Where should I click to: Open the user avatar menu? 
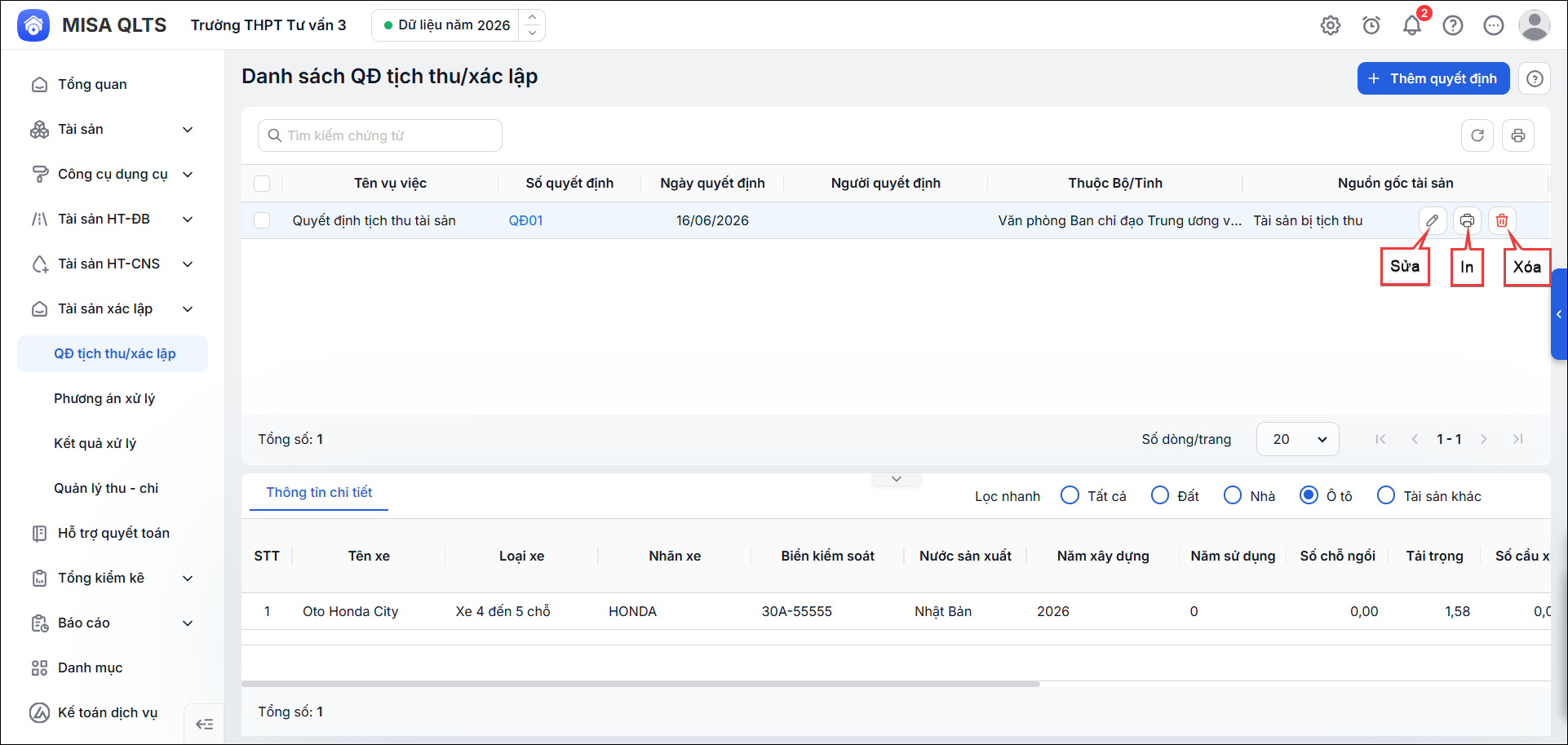[1535, 25]
